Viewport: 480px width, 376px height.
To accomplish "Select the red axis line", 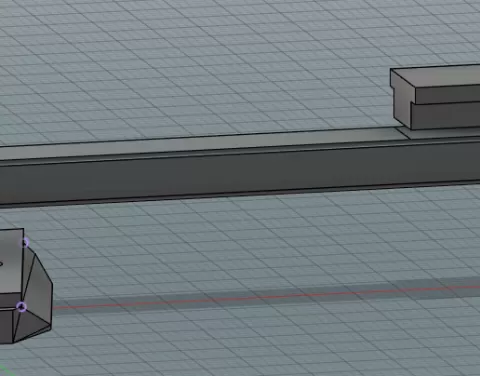I will (x=267, y=296).
